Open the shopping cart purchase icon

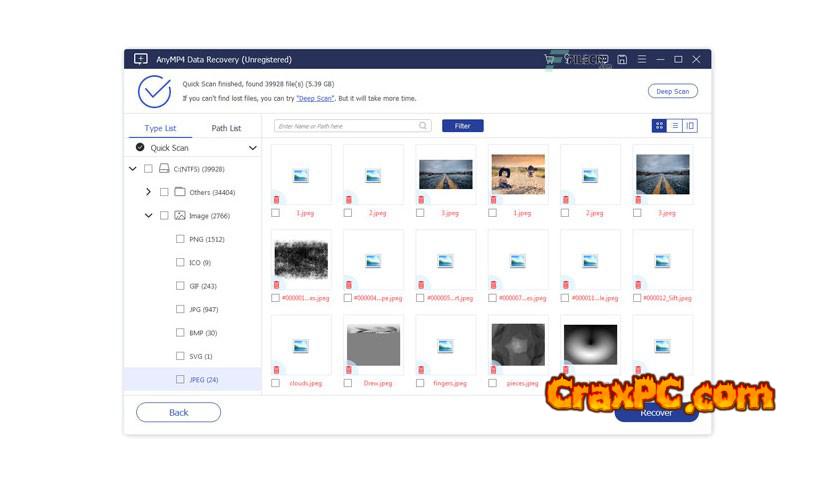click(549, 60)
